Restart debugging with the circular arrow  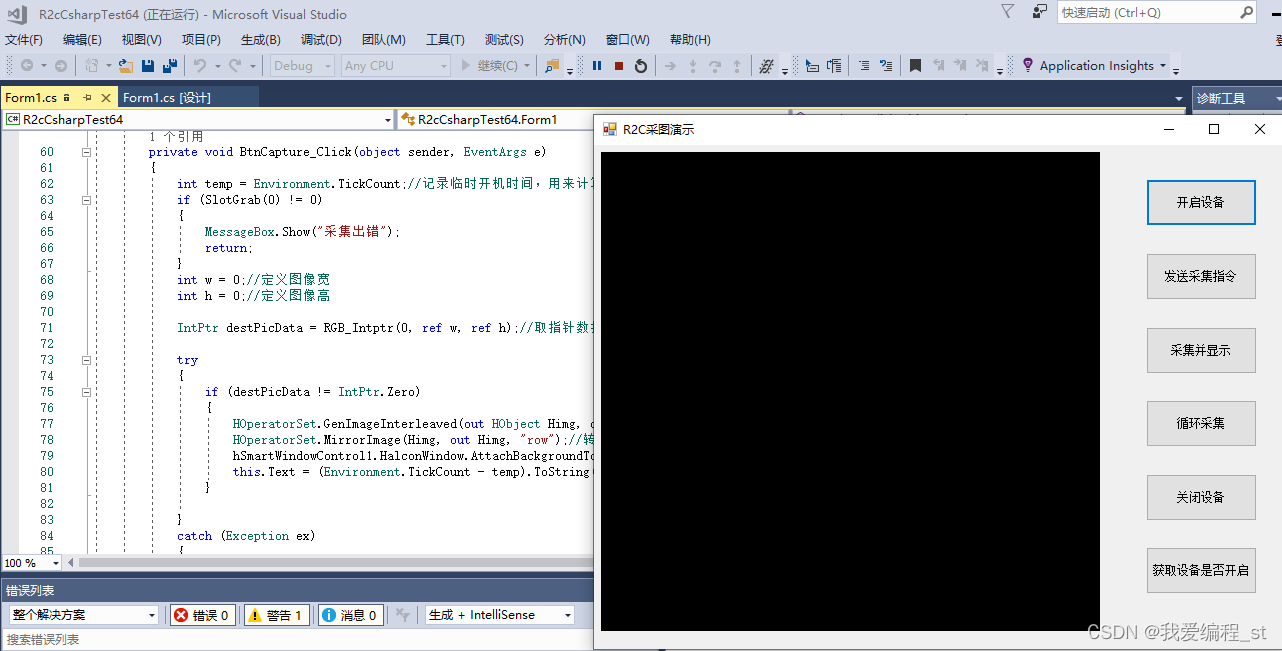tap(641, 66)
